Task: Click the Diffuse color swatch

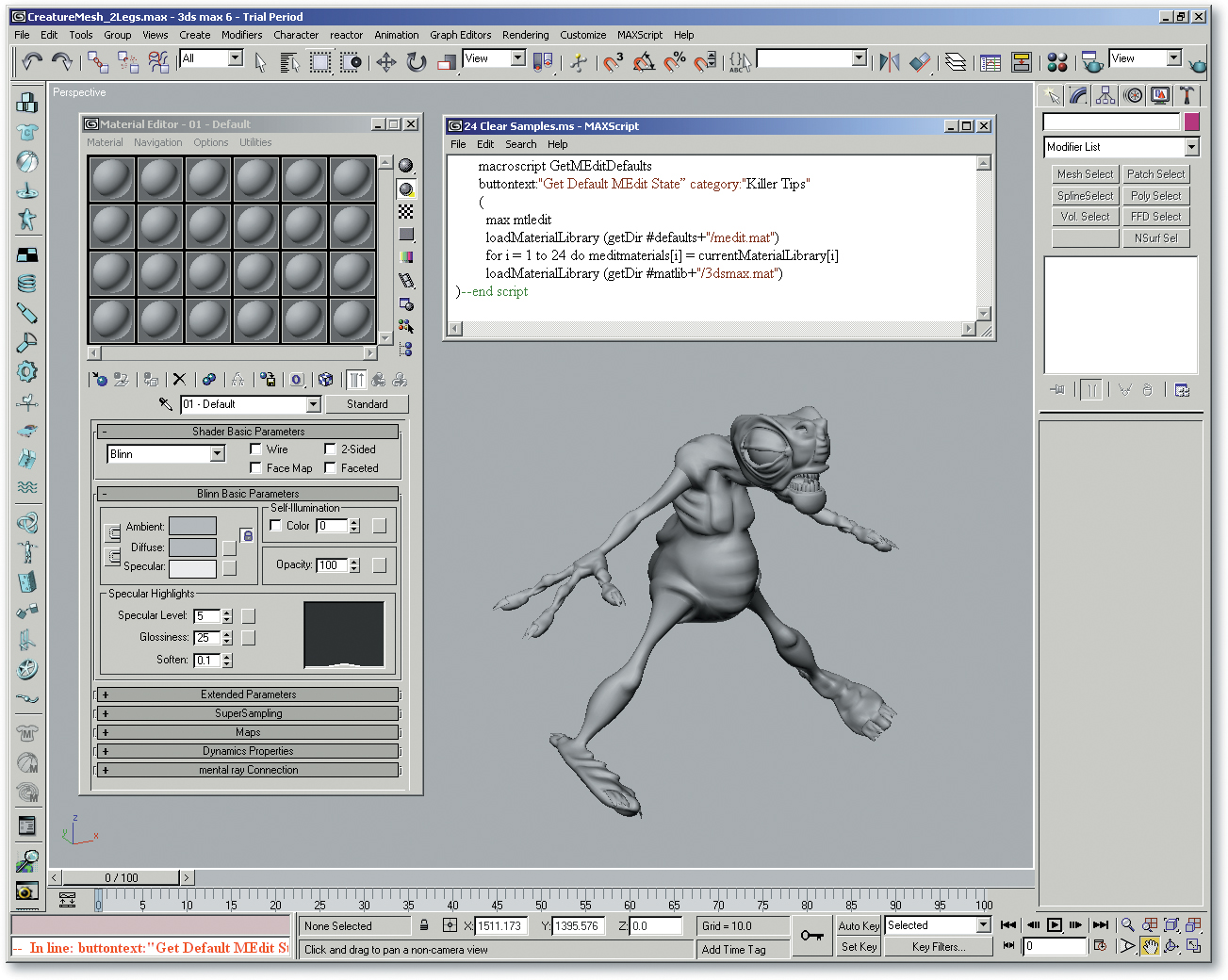Action: [x=192, y=547]
